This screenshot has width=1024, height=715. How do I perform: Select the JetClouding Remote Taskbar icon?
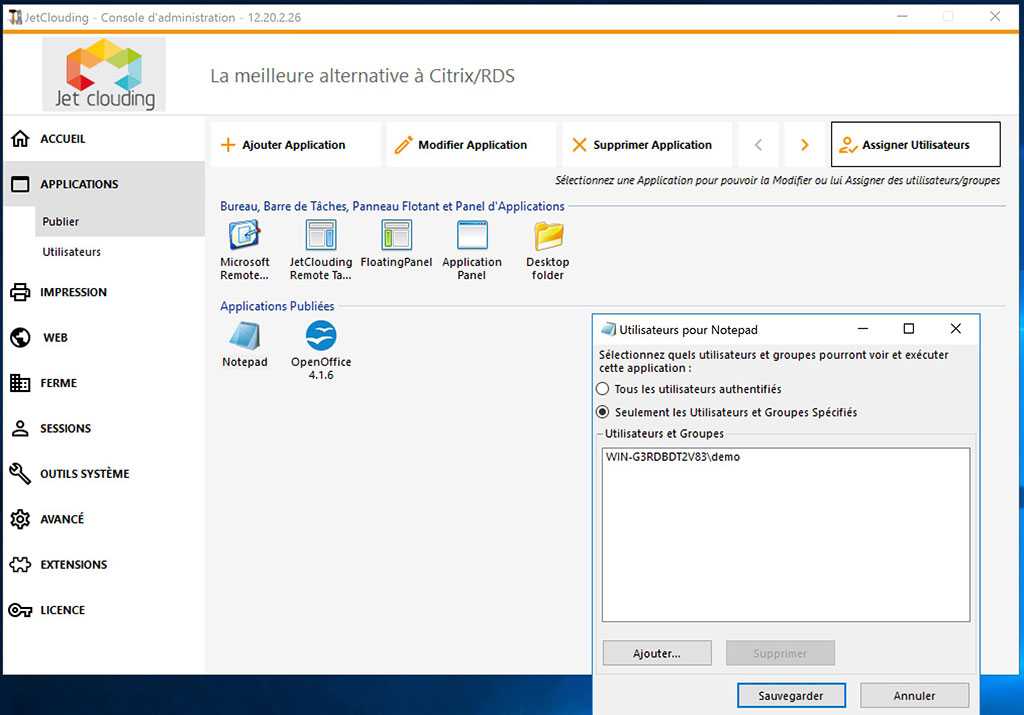(x=321, y=236)
